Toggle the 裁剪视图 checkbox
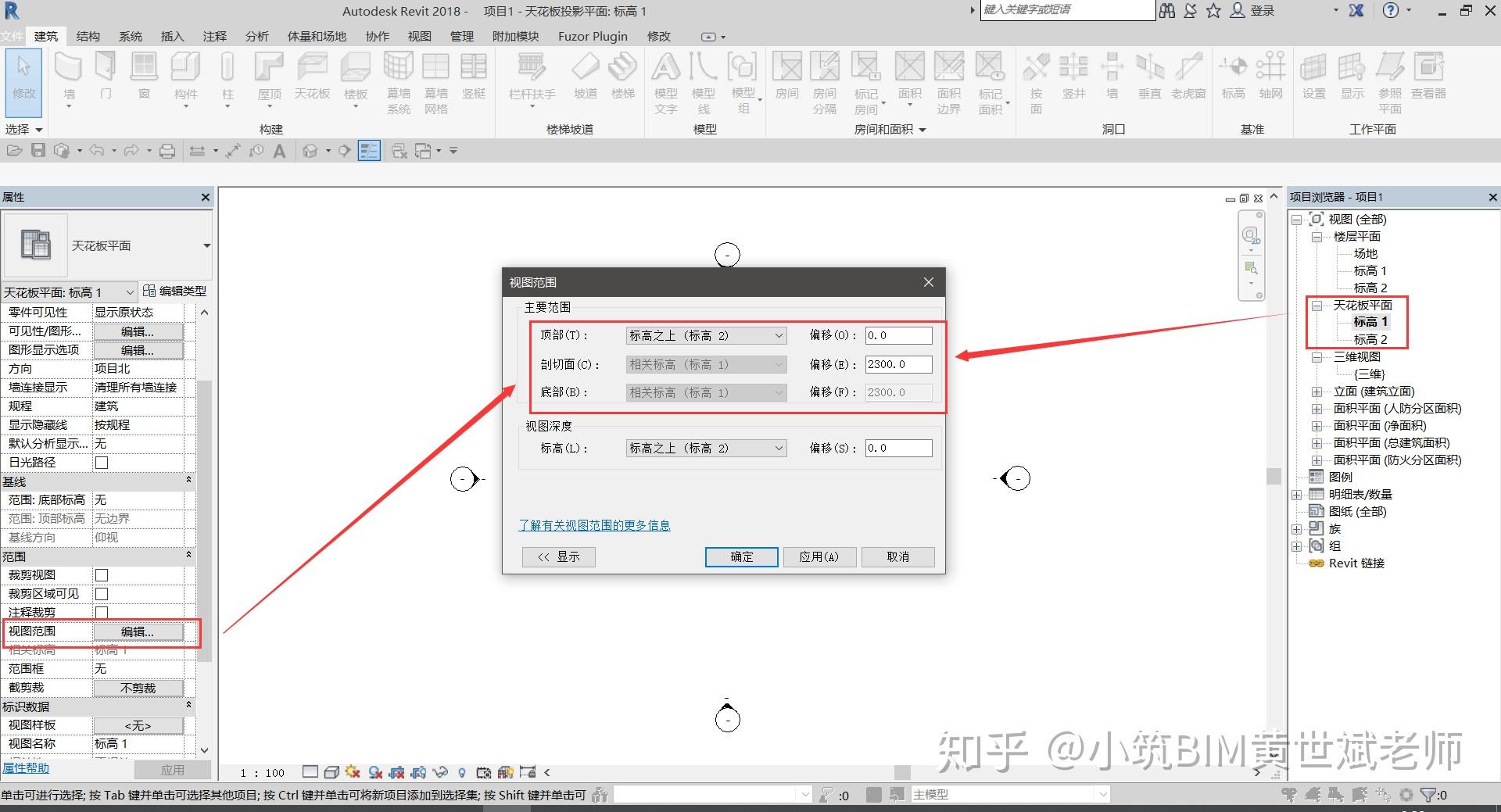 102,574
